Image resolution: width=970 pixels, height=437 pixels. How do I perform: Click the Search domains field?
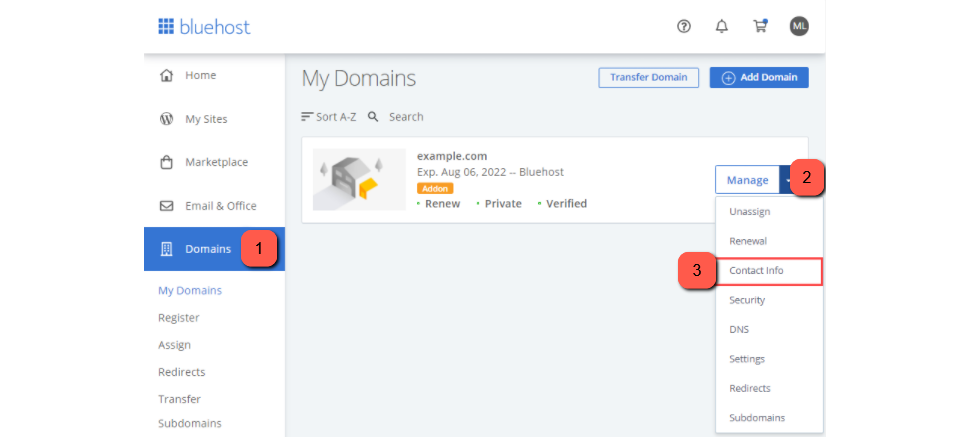406,116
